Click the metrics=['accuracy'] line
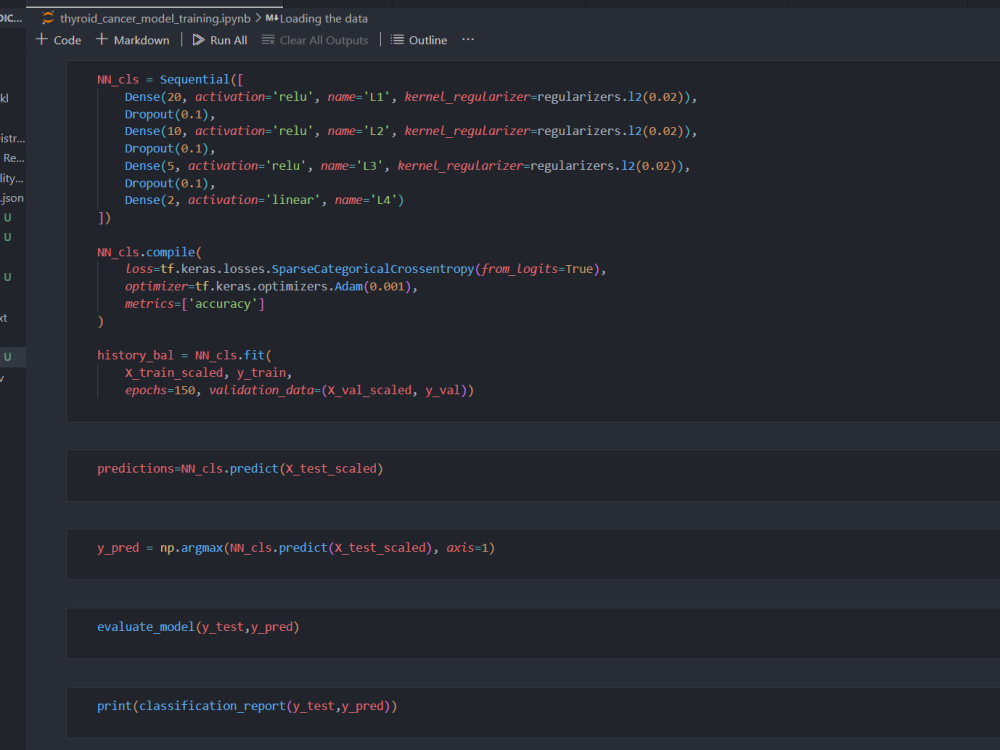1000x750 pixels. pos(195,304)
